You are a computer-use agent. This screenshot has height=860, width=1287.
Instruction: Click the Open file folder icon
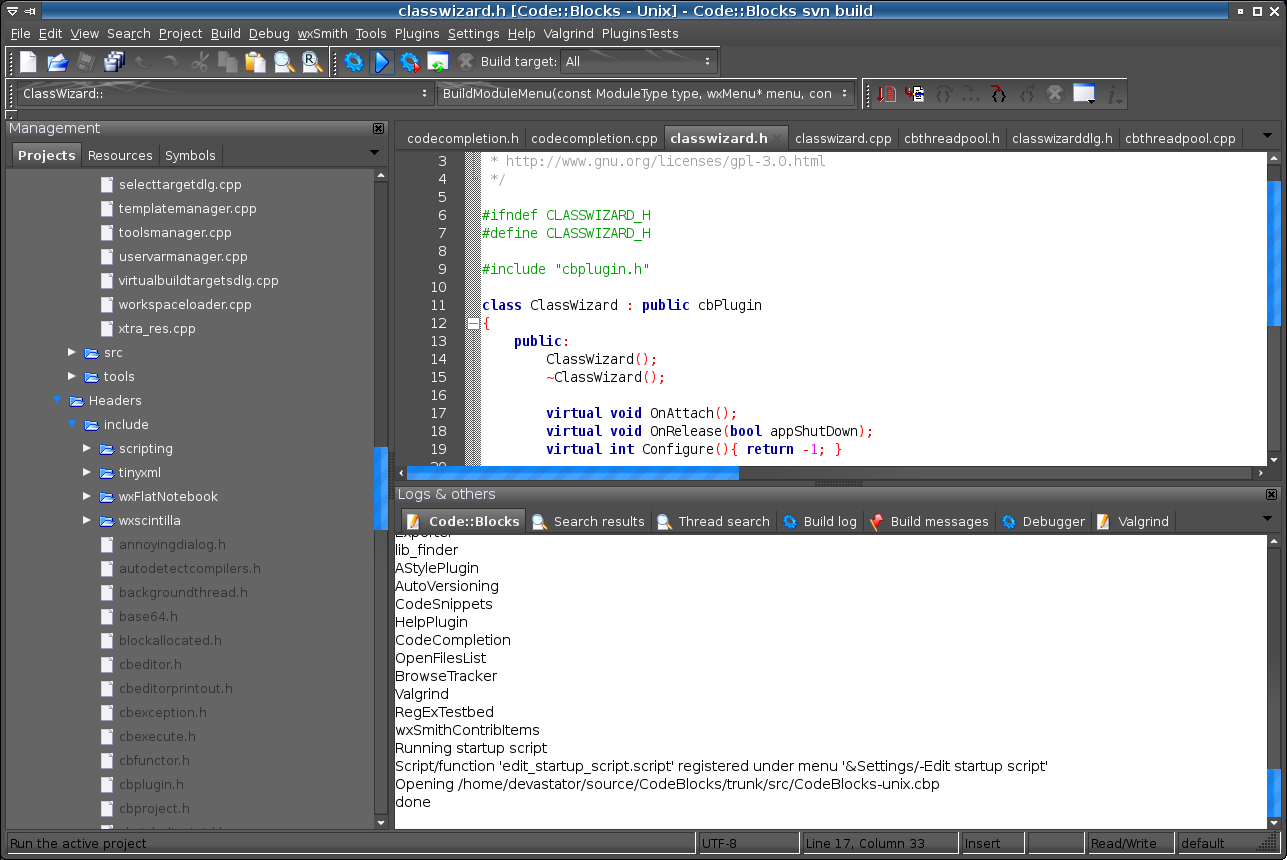(57, 62)
